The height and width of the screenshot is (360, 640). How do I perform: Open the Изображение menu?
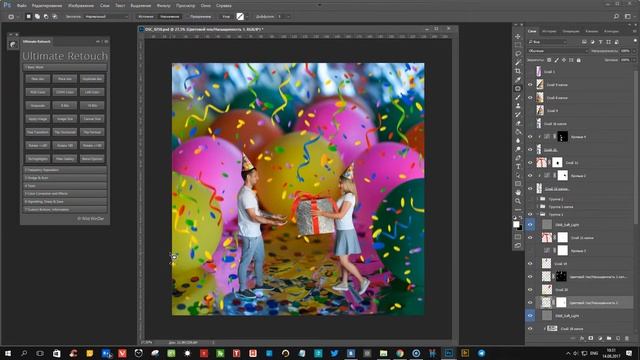(x=81, y=6)
